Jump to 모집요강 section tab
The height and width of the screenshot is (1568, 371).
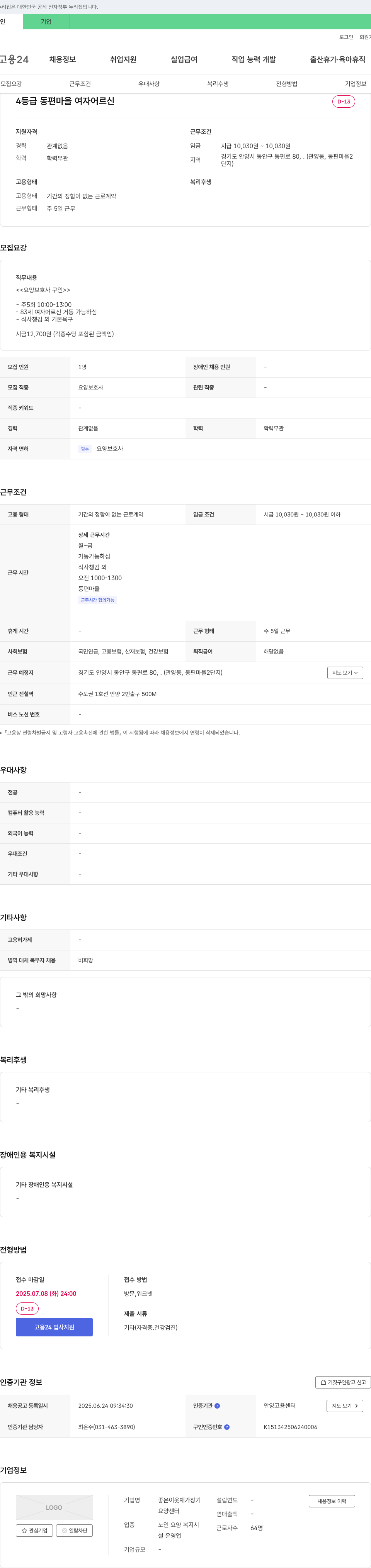[x=11, y=83]
